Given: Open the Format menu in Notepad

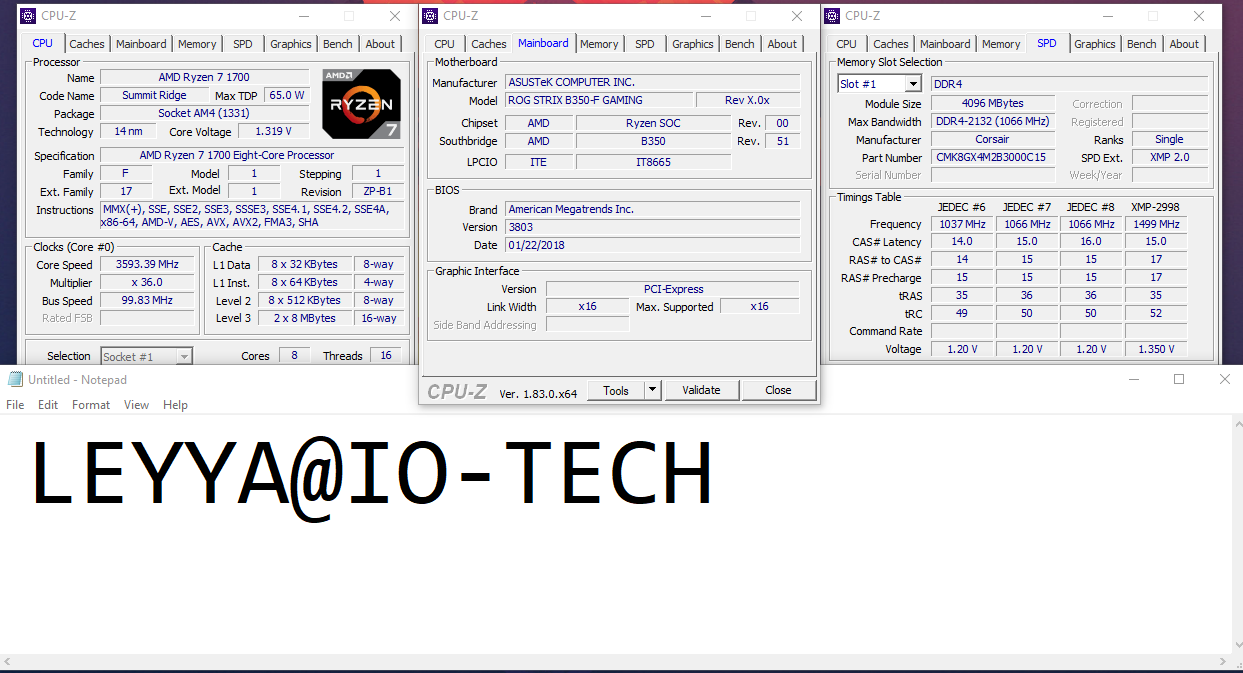Looking at the screenshot, I should (x=91, y=405).
